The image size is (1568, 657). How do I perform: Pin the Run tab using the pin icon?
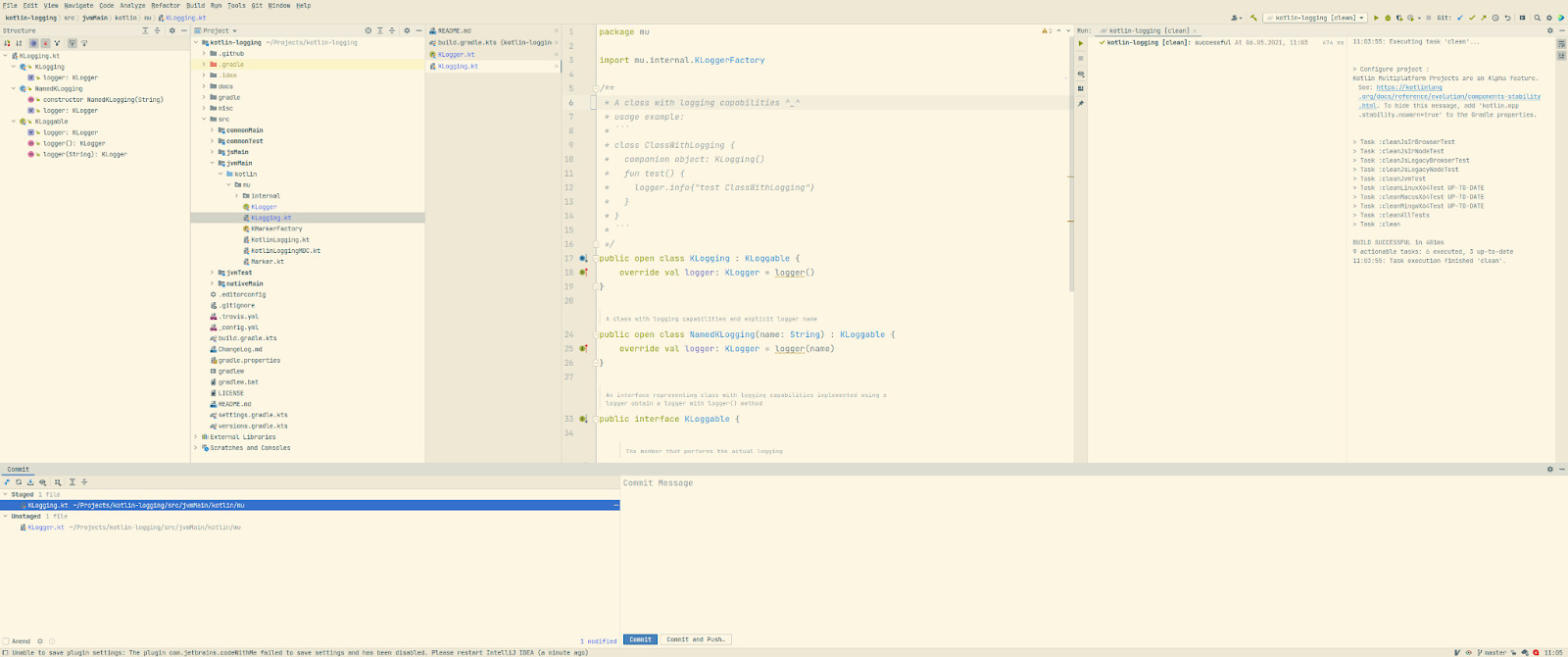pyautogui.click(x=1081, y=103)
